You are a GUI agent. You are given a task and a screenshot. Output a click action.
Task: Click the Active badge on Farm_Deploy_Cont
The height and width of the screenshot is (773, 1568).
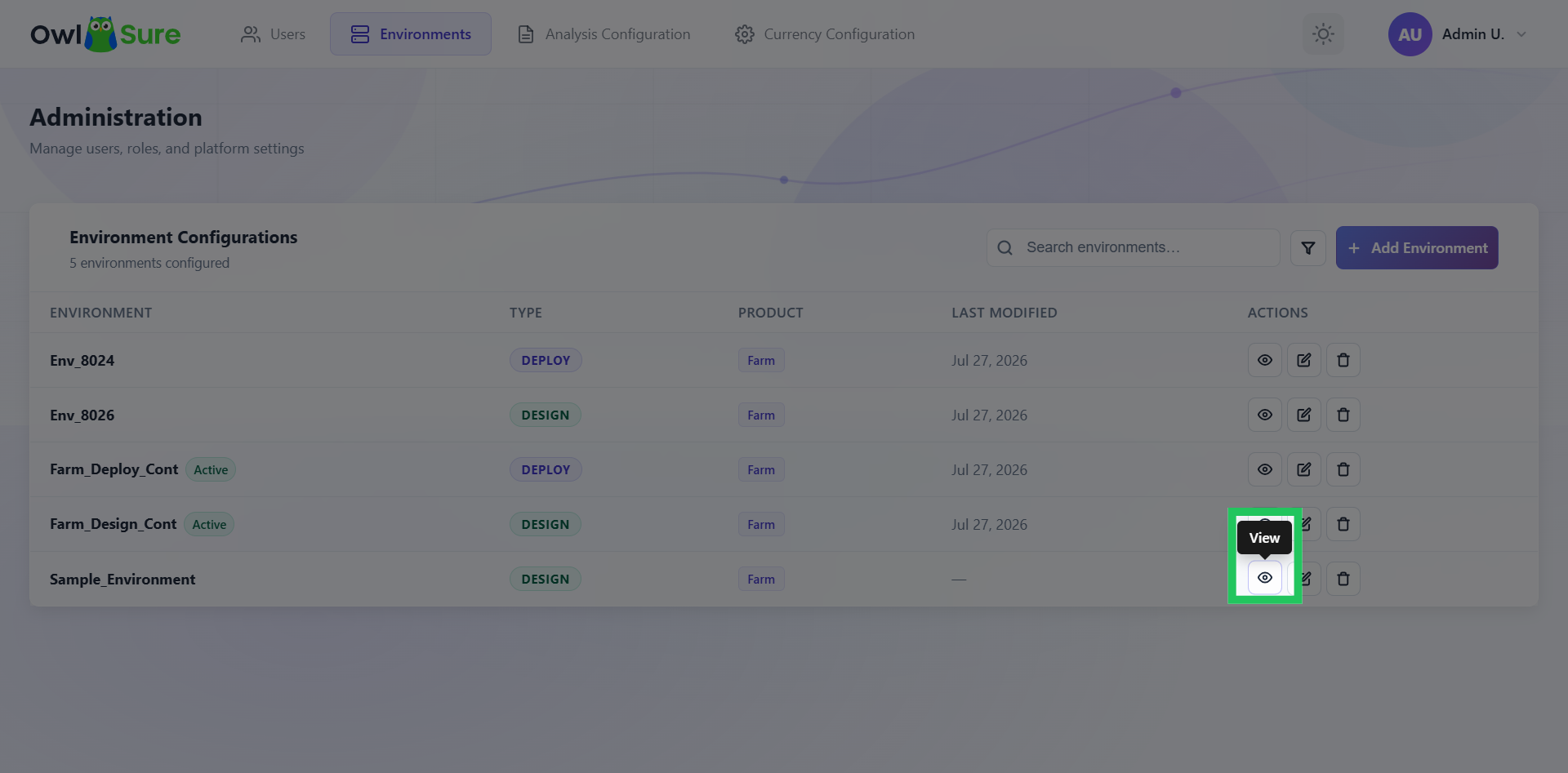pos(211,469)
